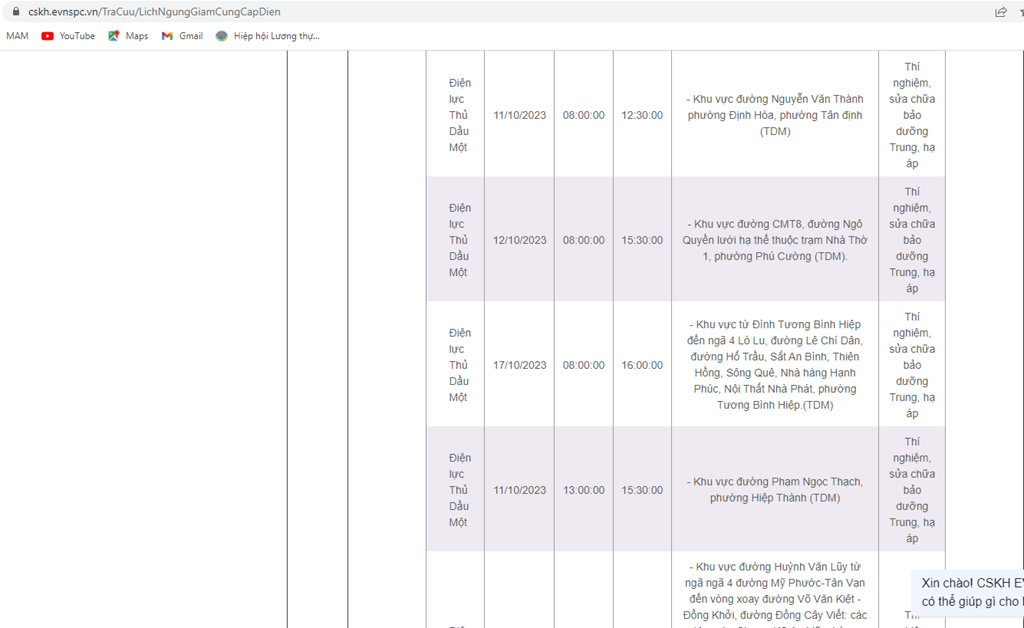The width and height of the screenshot is (1024, 628).
Task: Select the 11/10/2023 date in first row
Action: 519,115
